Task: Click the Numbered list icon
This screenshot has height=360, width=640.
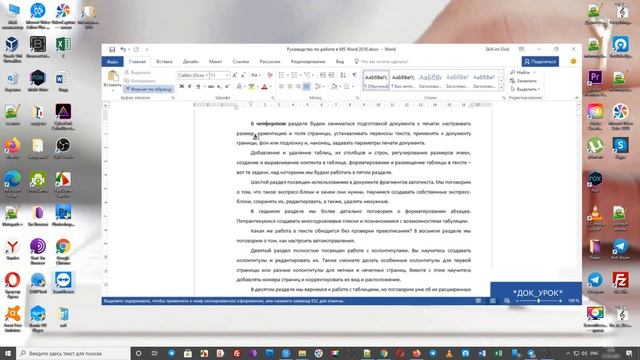Action: pos(294,75)
